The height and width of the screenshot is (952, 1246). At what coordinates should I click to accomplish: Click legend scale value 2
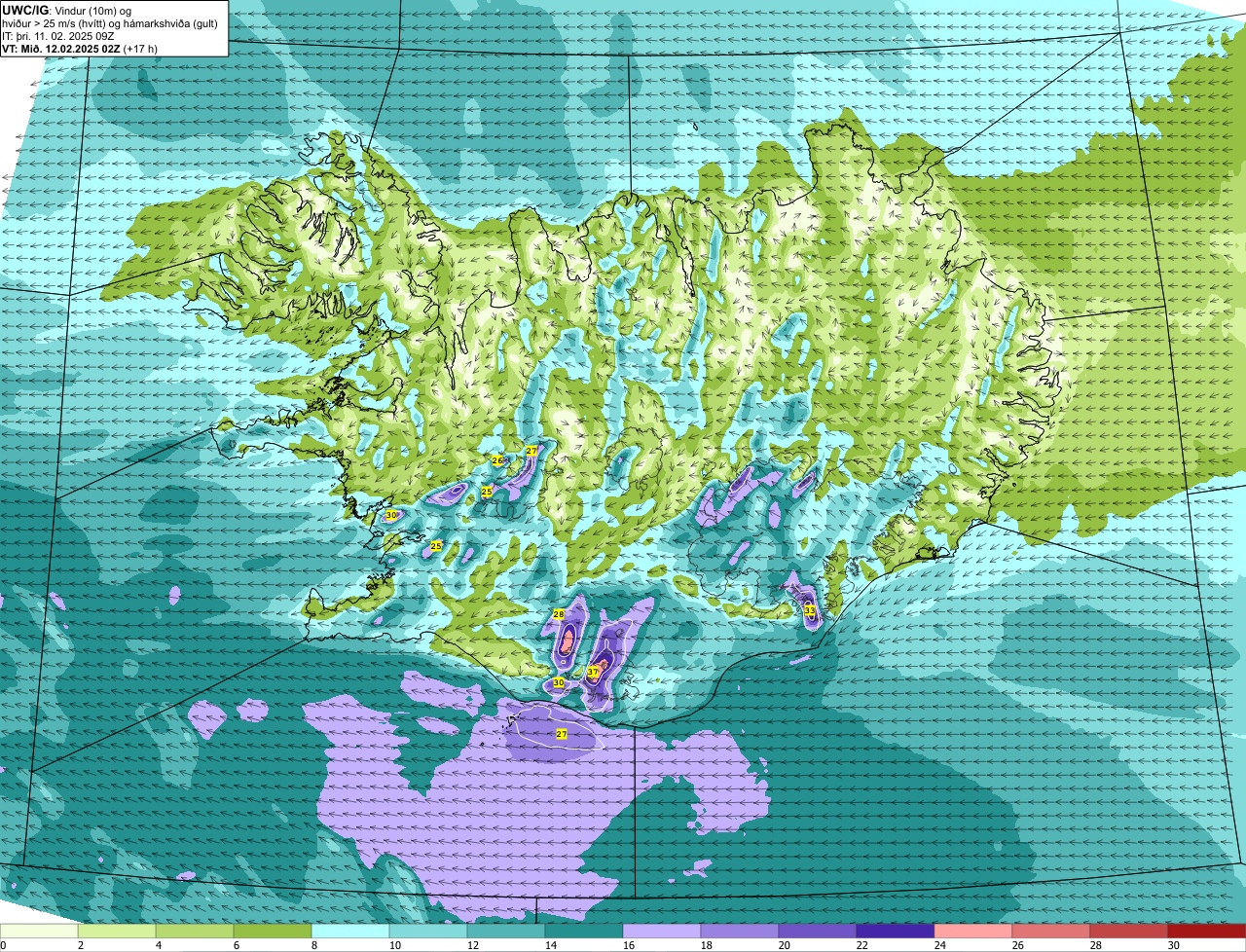coord(81,945)
